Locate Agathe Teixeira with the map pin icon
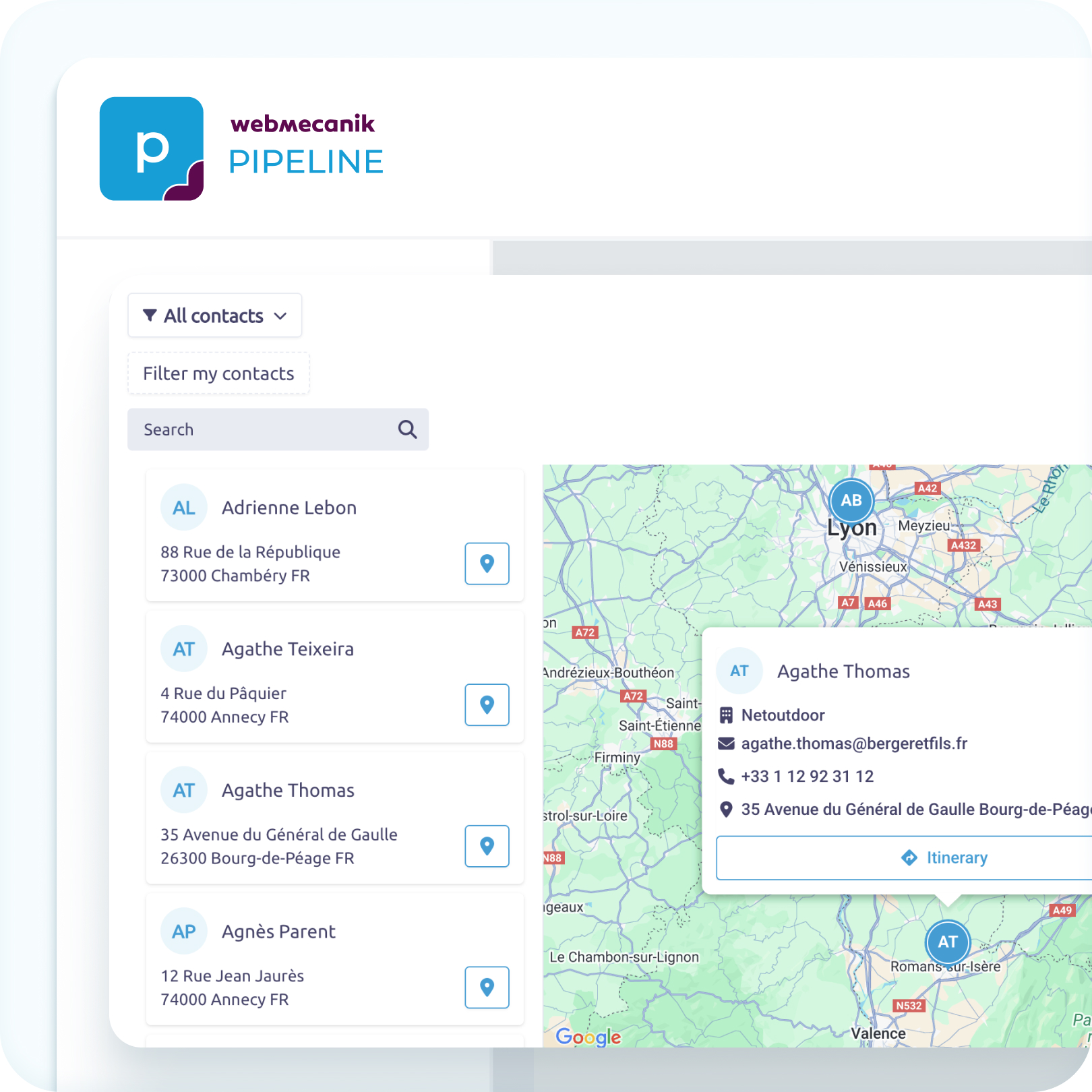This screenshot has height=1092, width=1092. [x=487, y=705]
